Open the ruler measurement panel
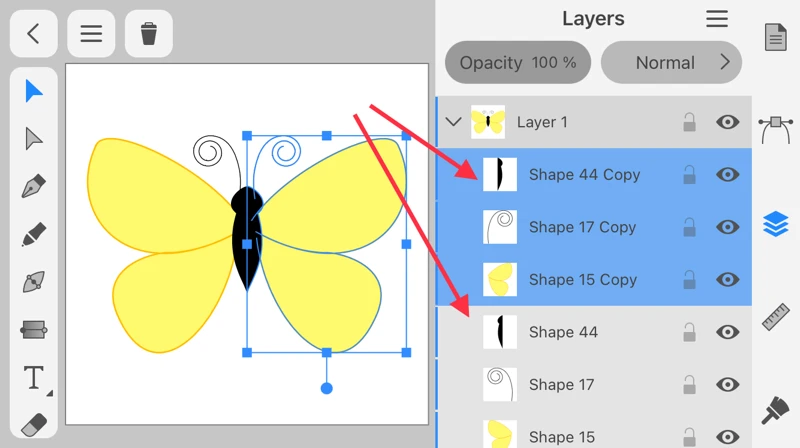Viewport: 800px width, 448px height. click(x=776, y=316)
